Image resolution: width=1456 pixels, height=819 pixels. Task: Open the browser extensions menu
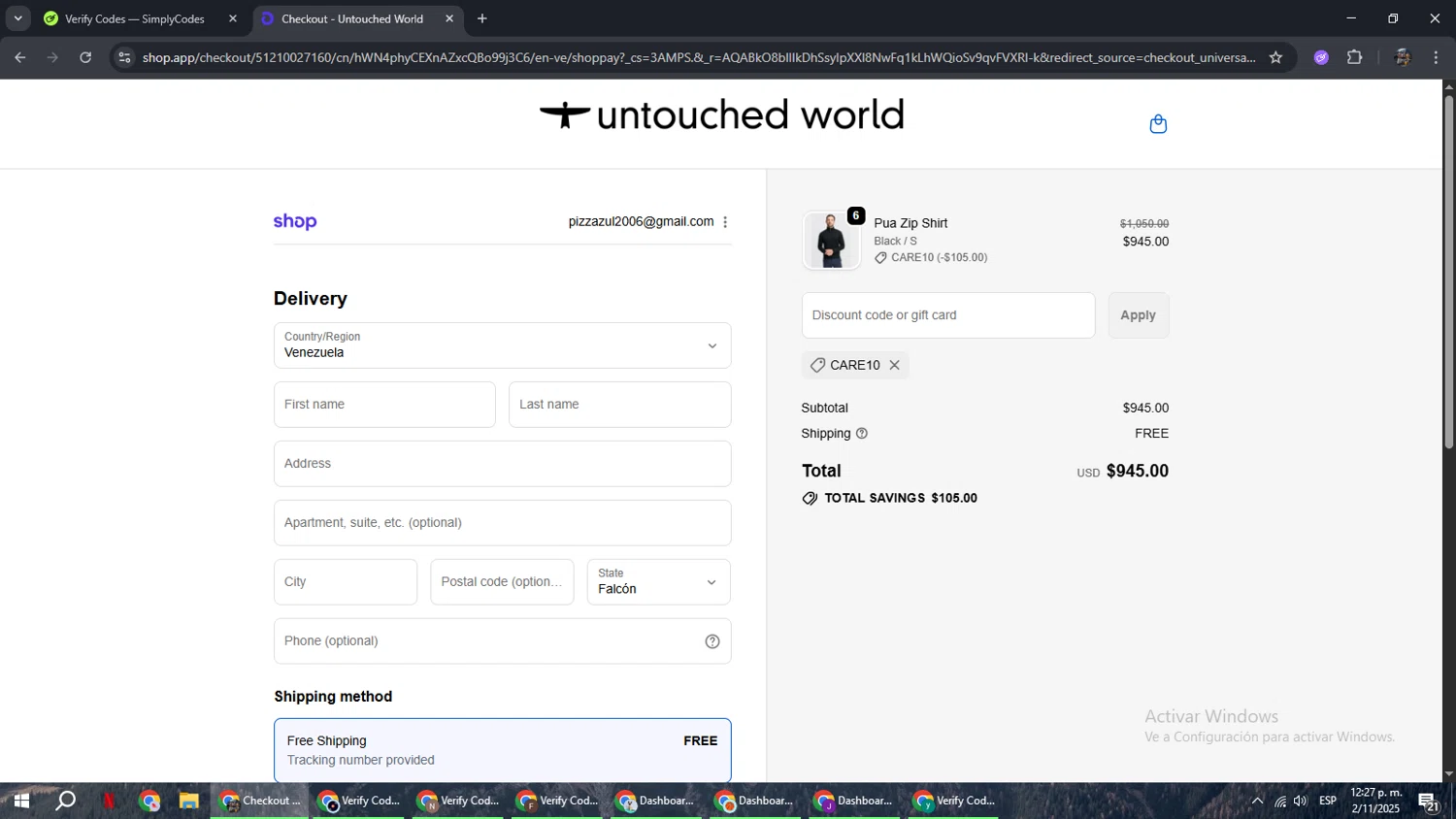click(x=1355, y=57)
